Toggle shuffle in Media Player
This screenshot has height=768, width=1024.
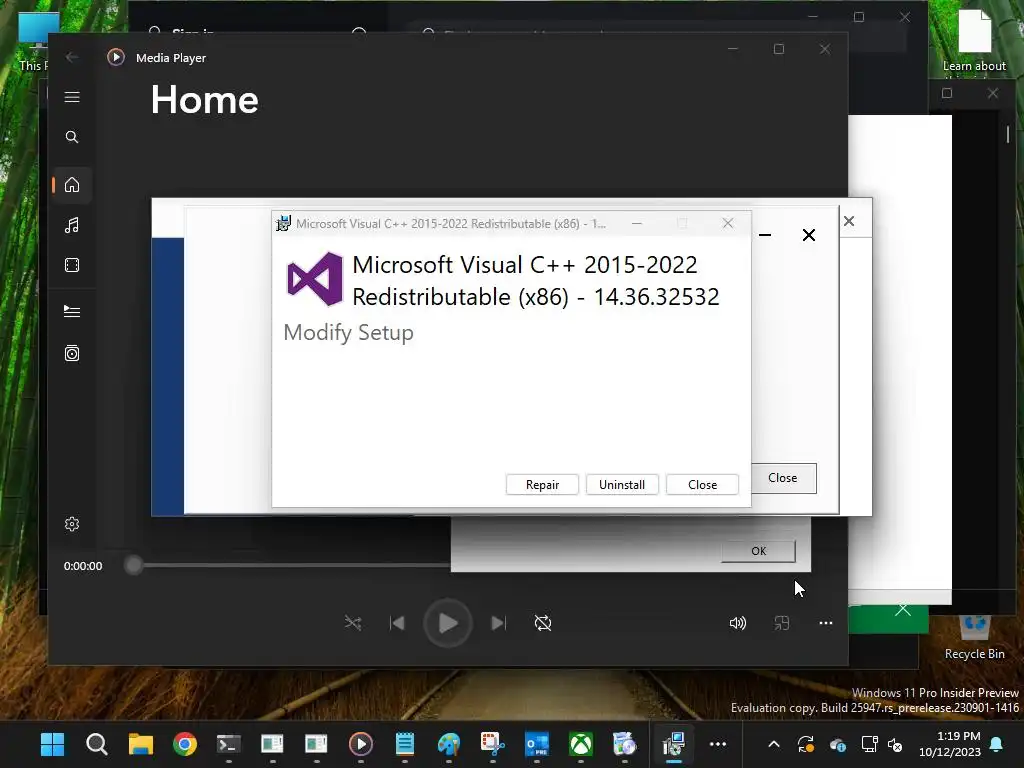pyautogui.click(x=353, y=623)
